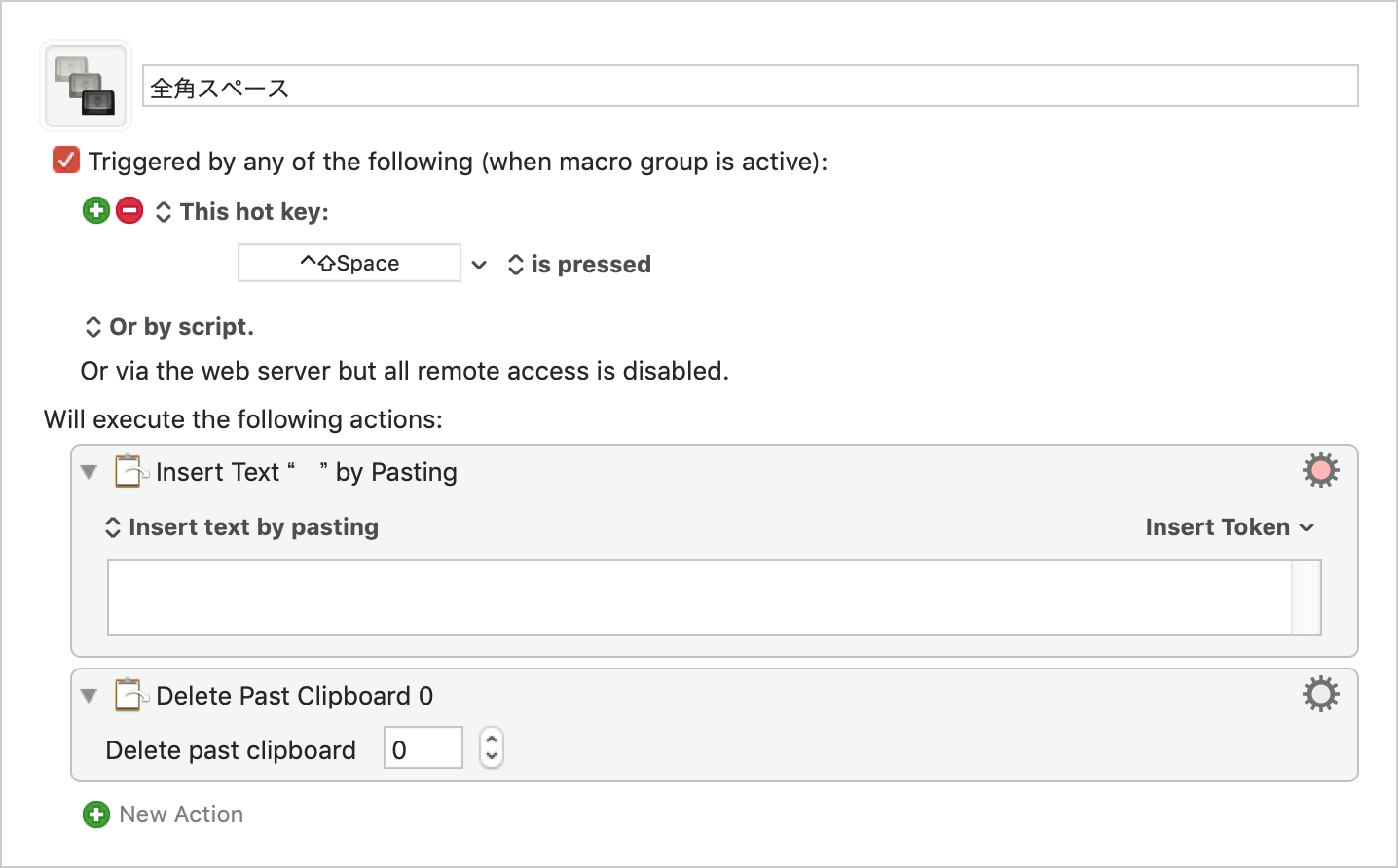Uncheck the Triggered by any of the following checkbox
This screenshot has width=1398, height=868.
[x=66, y=161]
